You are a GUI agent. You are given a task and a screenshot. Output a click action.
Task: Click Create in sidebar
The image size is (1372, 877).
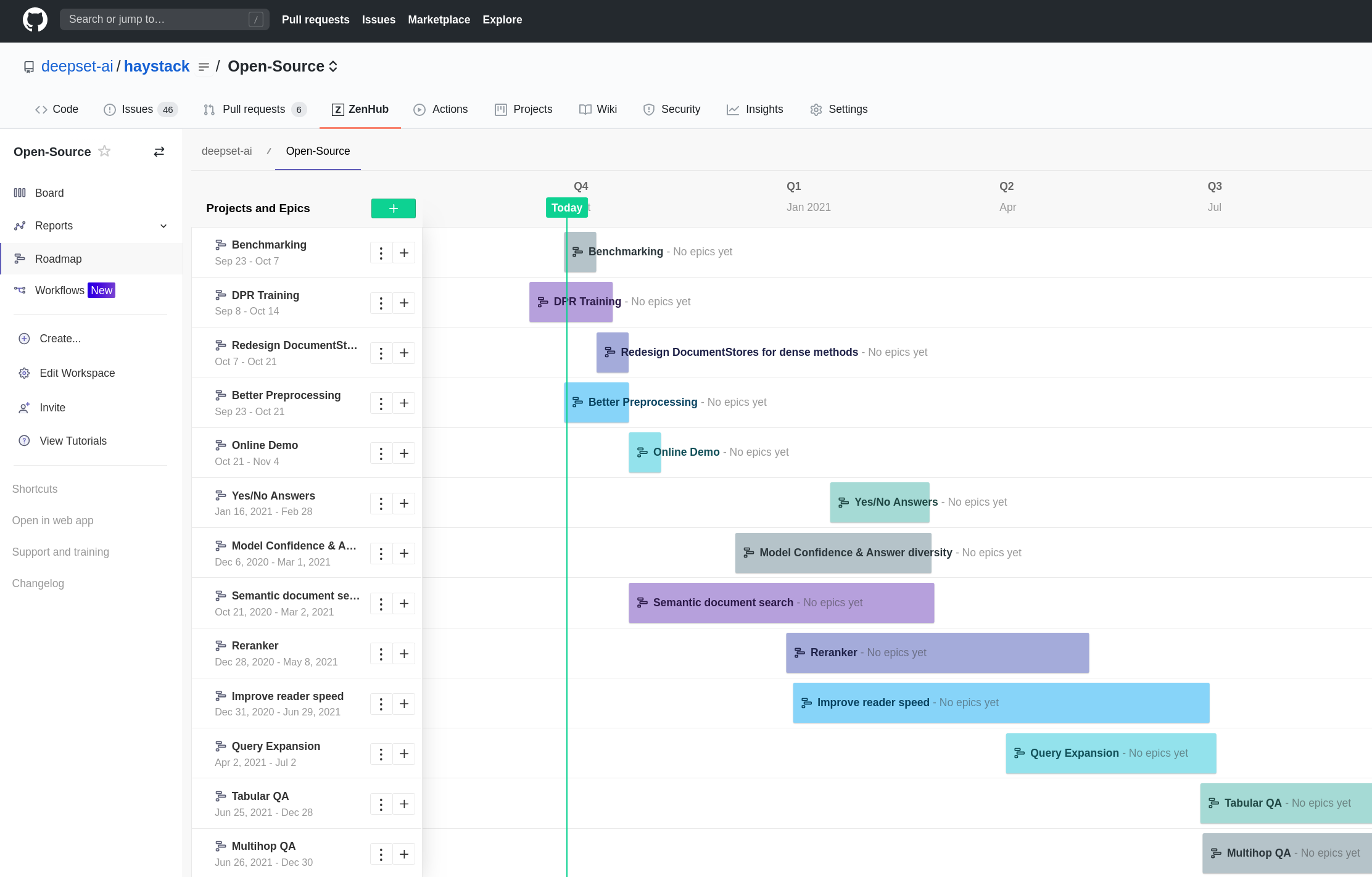(x=60, y=339)
